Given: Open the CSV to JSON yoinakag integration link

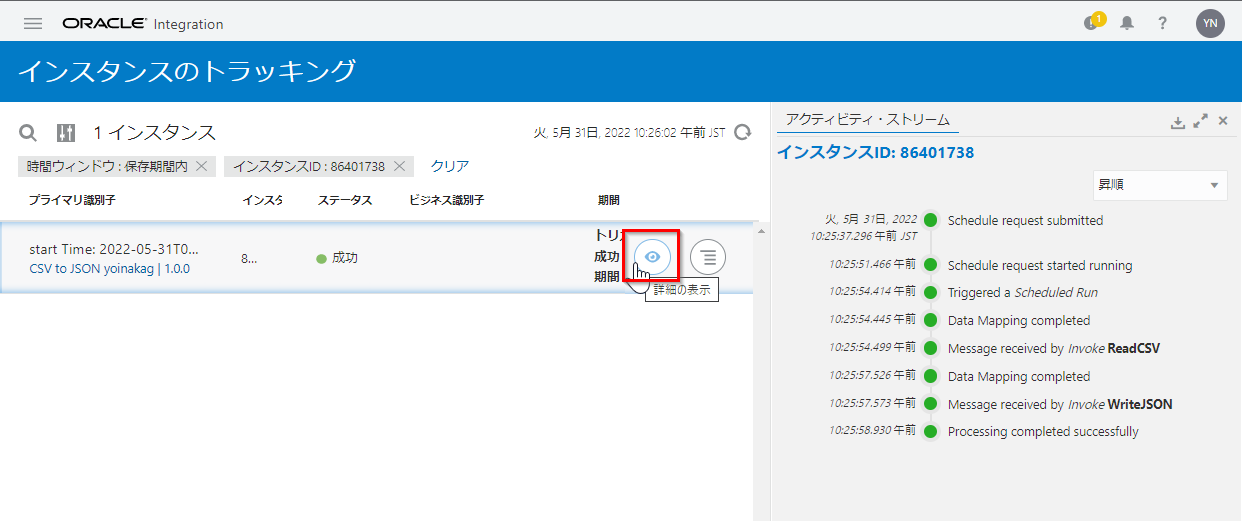Looking at the screenshot, I should pos(109,269).
